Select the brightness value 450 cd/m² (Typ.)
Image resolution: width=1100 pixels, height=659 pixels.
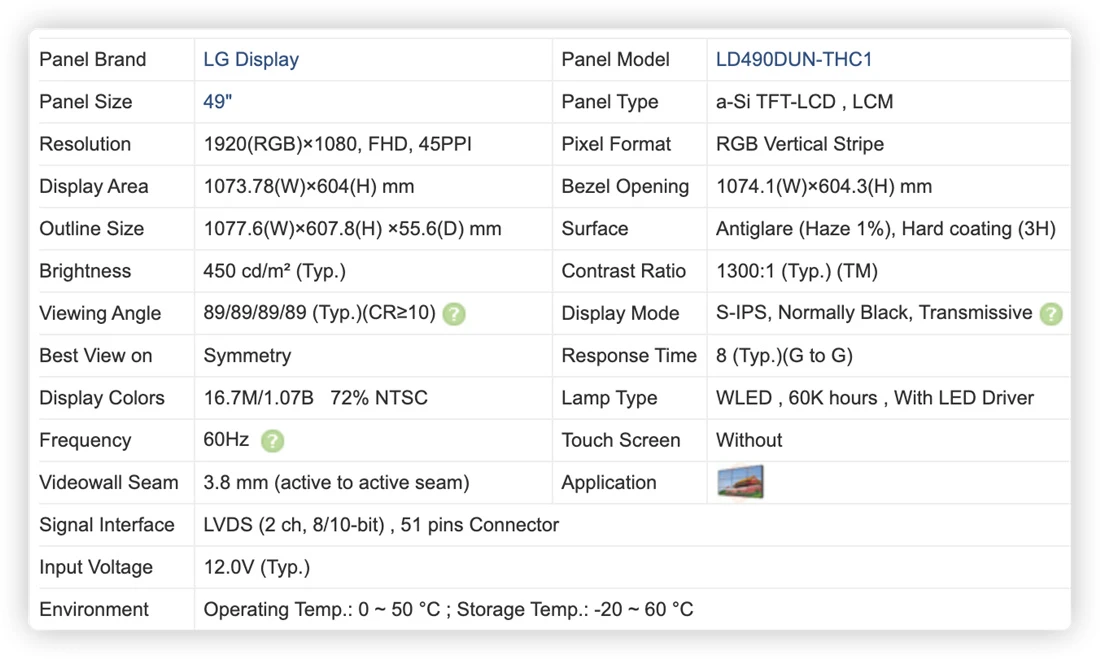[274, 271]
